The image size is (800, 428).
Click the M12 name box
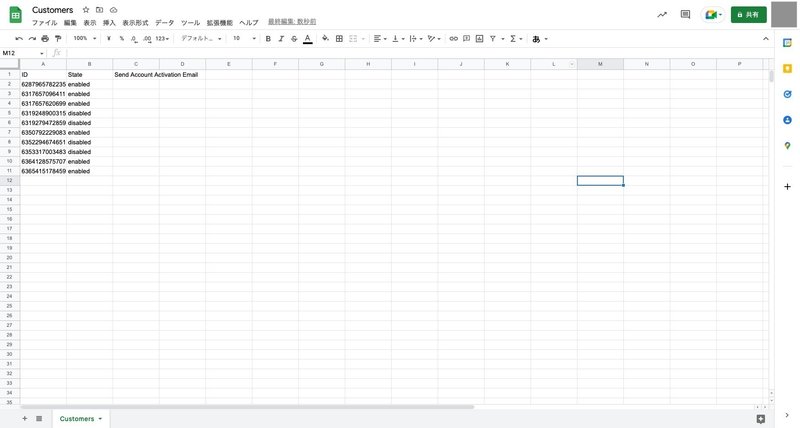point(23,53)
